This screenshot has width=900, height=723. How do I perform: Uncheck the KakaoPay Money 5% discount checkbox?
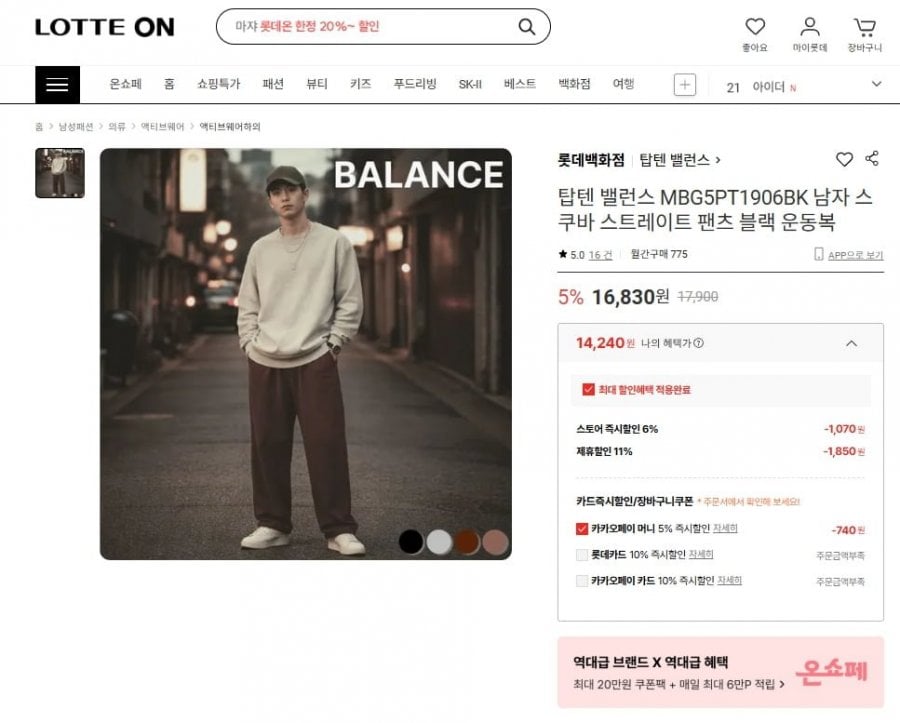point(582,529)
